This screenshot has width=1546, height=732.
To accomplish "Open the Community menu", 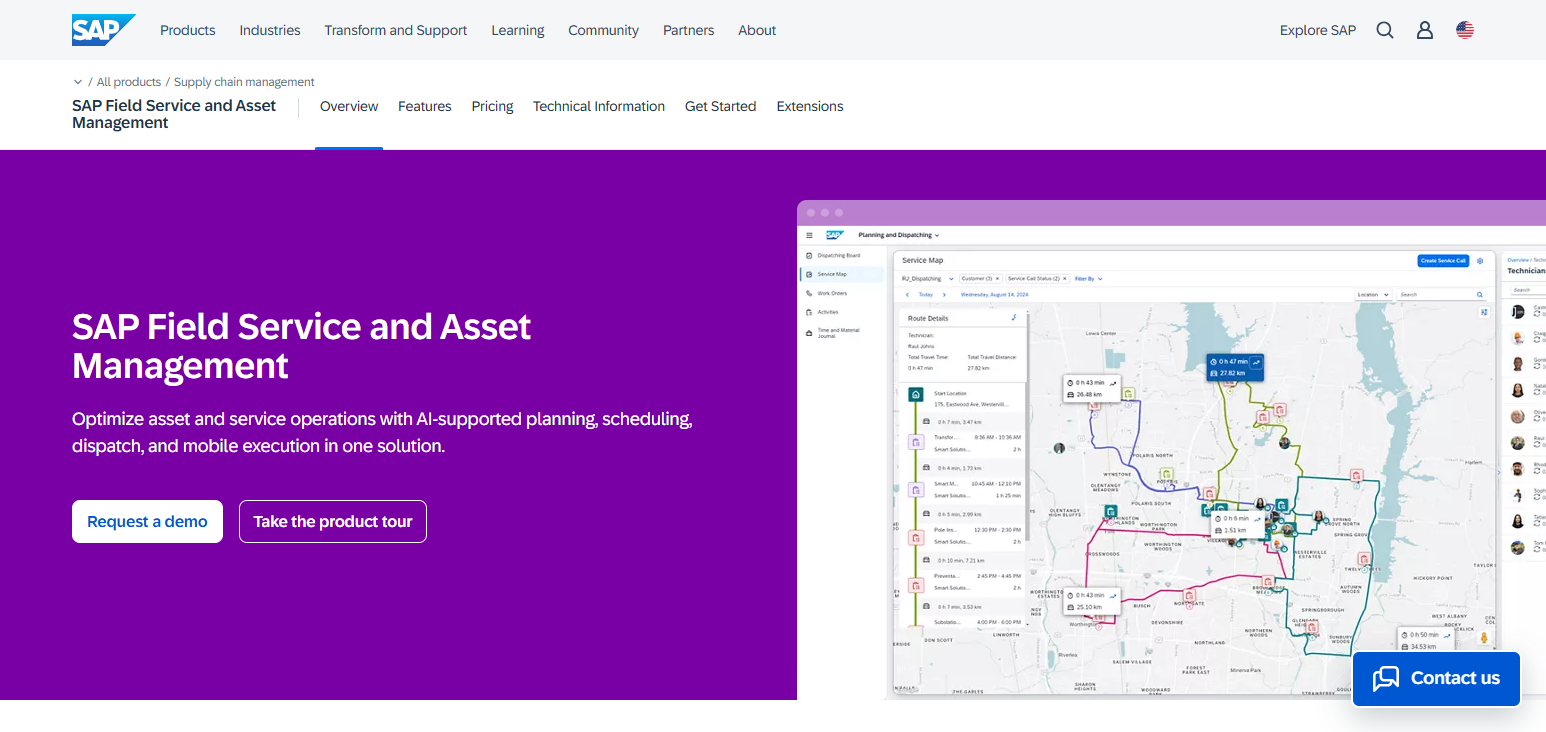I will click(604, 30).
